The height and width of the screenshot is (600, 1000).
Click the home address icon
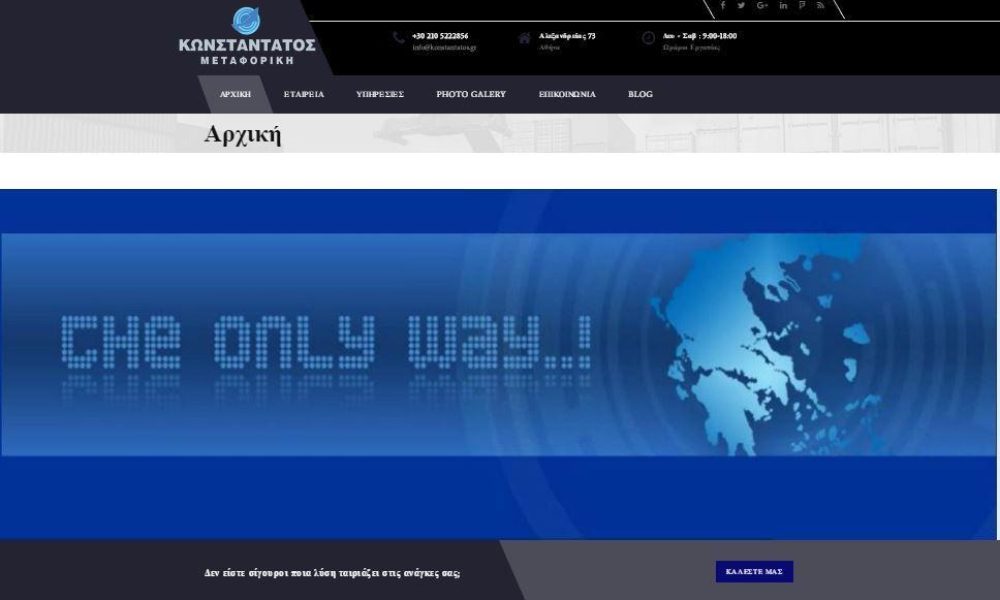click(x=524, y=38)
